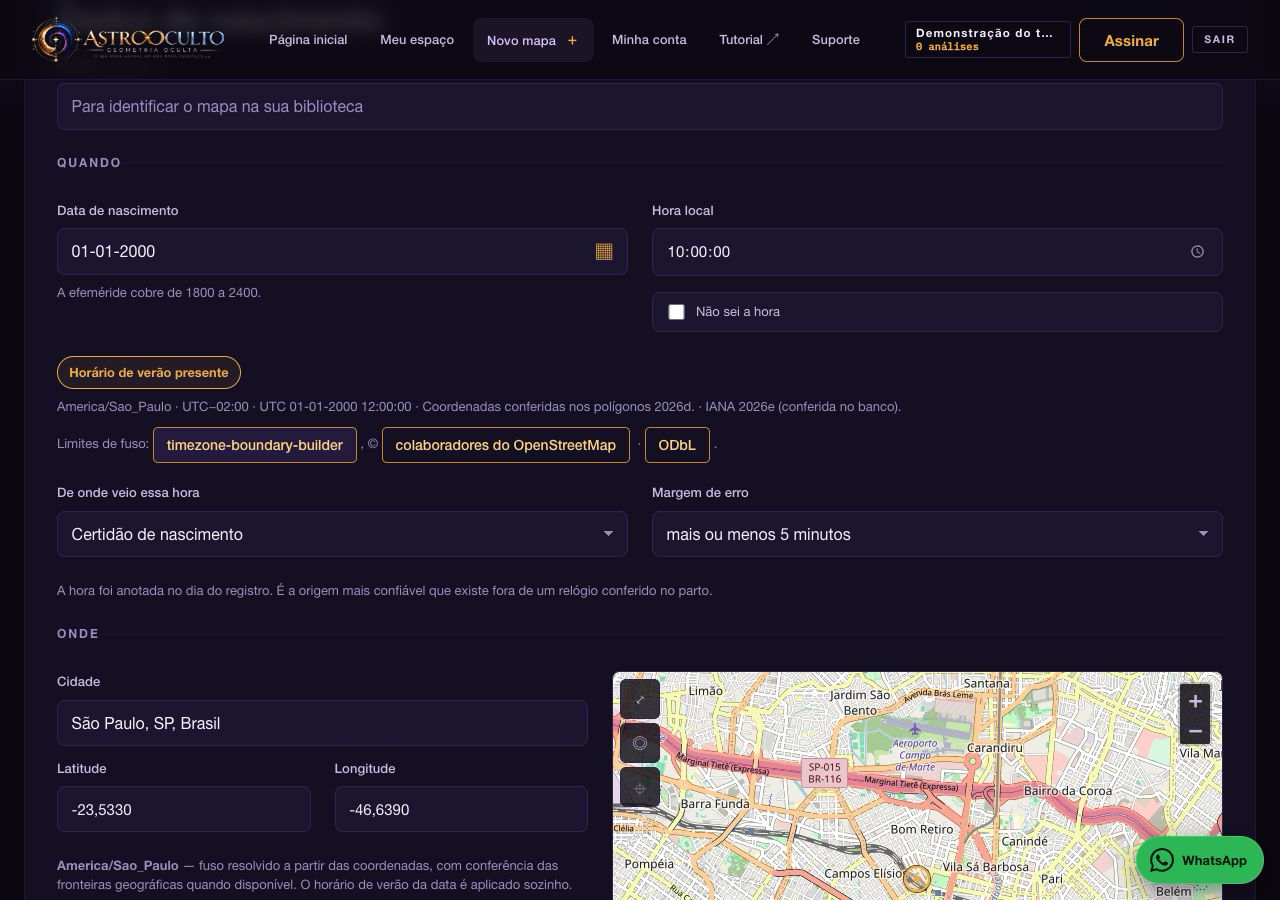Click the clock icon in Hora local
Viewport: 1280px width, 900px height.
(1197, 252)
